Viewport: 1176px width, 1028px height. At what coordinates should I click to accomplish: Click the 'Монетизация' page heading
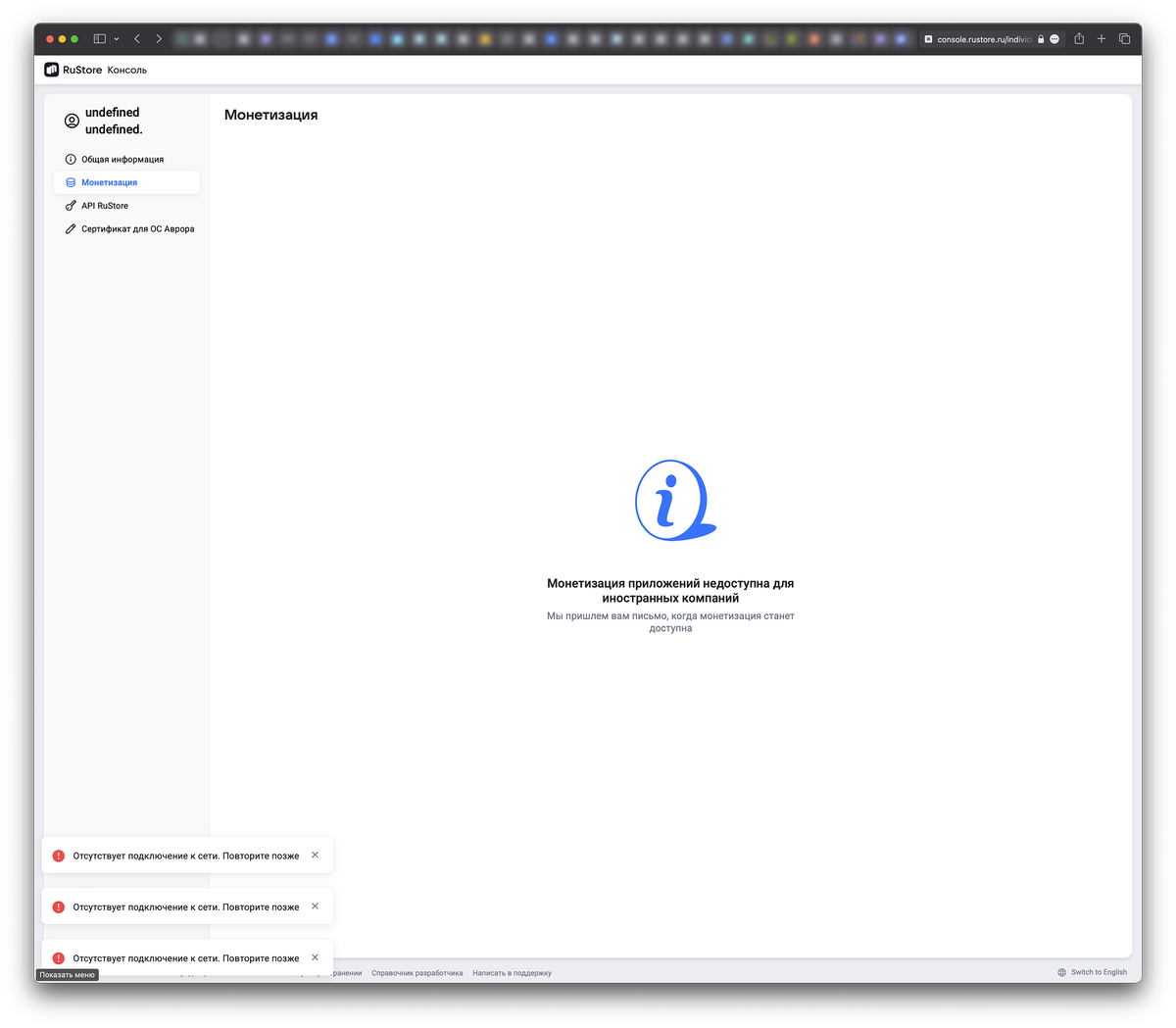tap(271, 115)
